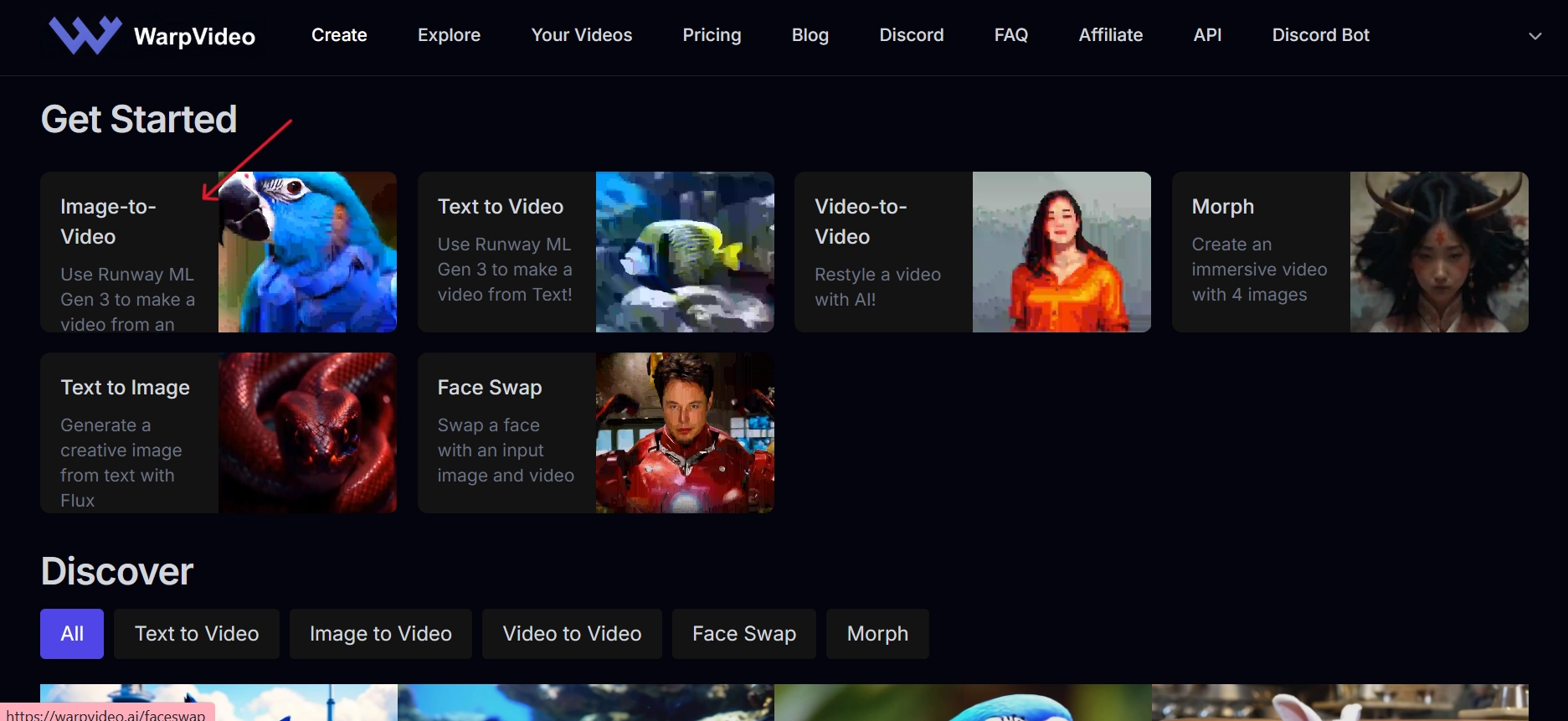Expand the navigation chevron dropdown
Screen dimensions: 1568x721
(1535, 36)
